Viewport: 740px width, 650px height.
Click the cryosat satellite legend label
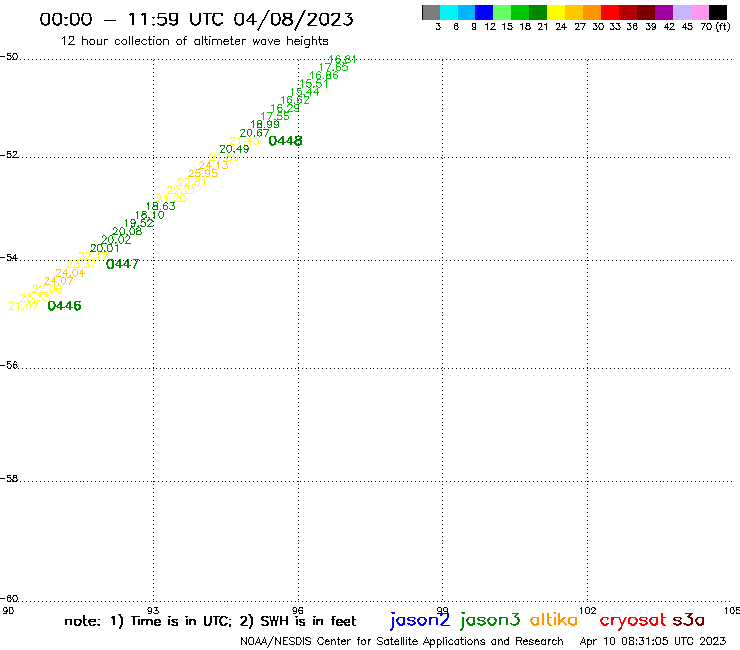point(633,621)
